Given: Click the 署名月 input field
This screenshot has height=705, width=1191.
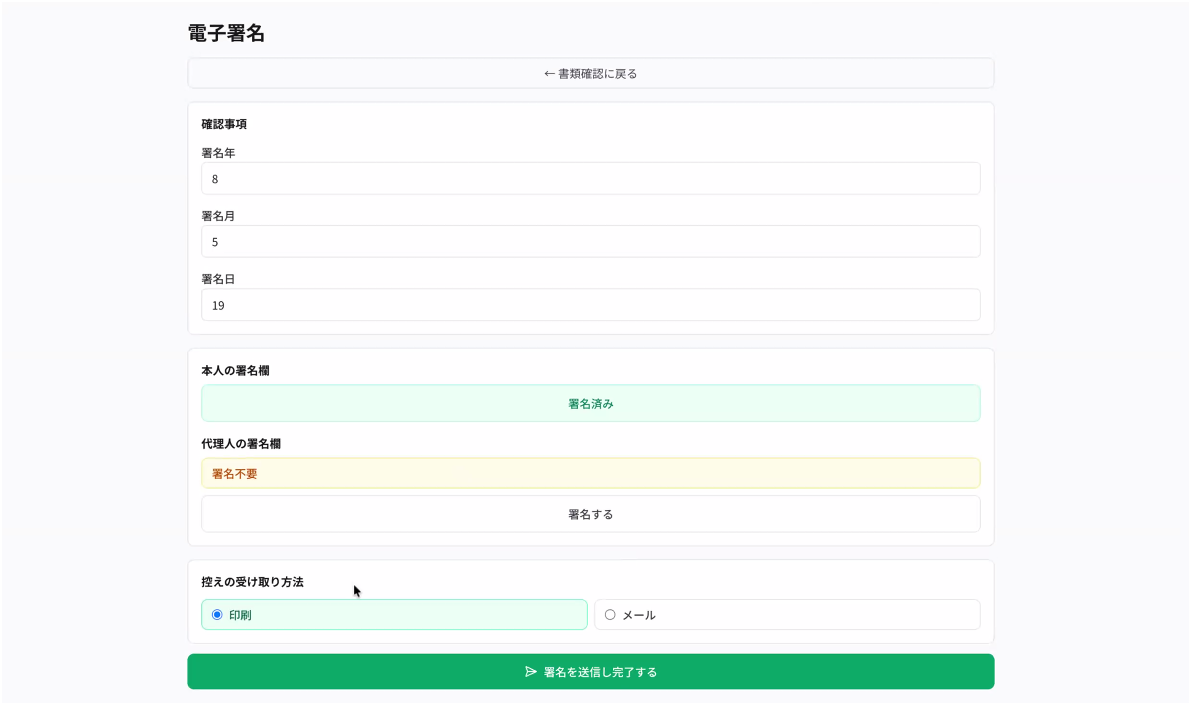Looking at the screenshot, I should point(590,242).
